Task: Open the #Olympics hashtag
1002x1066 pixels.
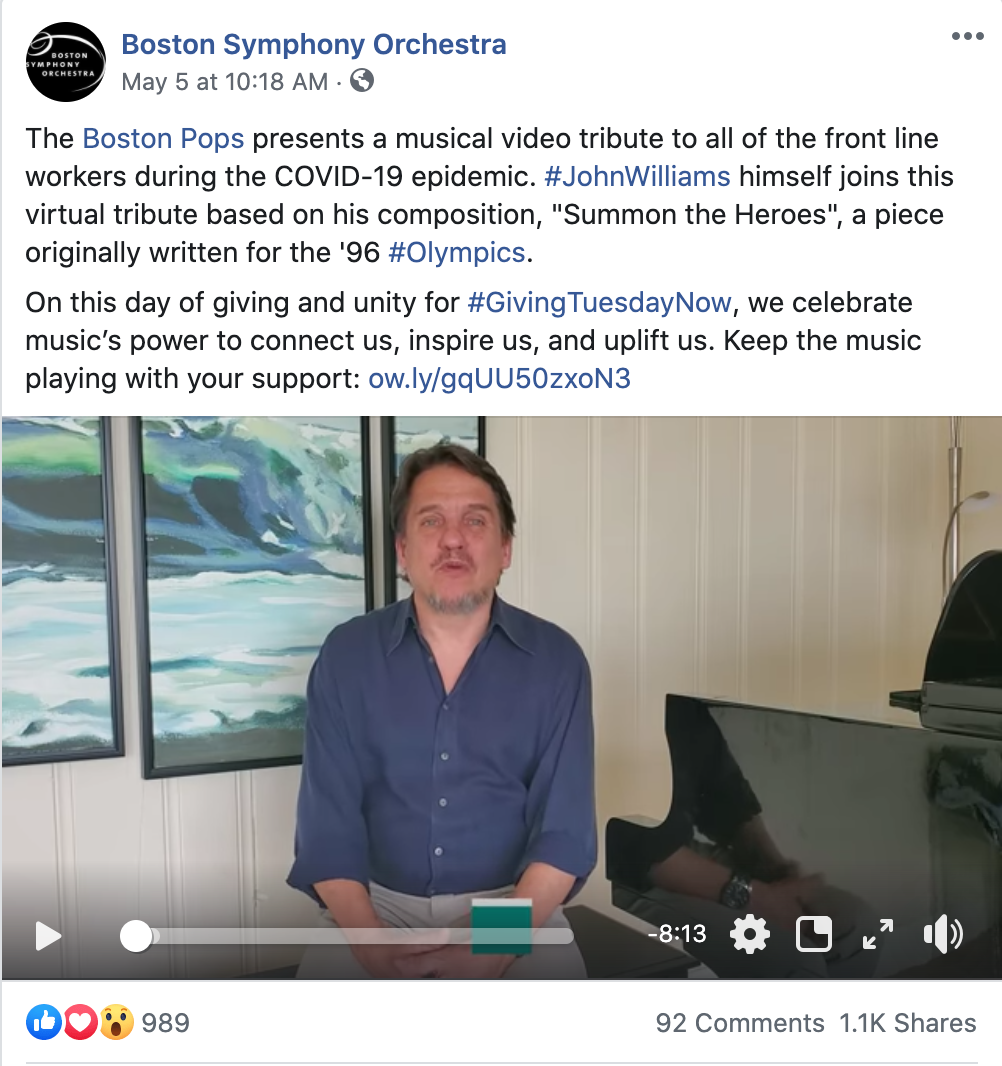Action: pos(456,253)
